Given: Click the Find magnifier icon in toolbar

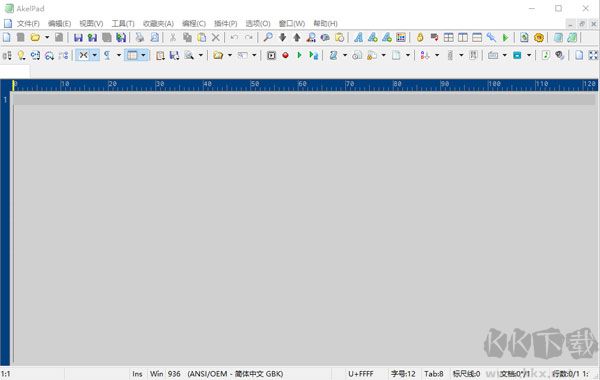Looking at the screenshot, I should [x=268, y=37].
